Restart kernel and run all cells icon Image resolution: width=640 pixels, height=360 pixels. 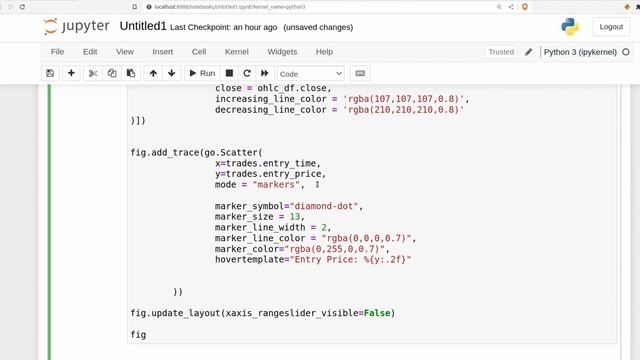(264, 73)
